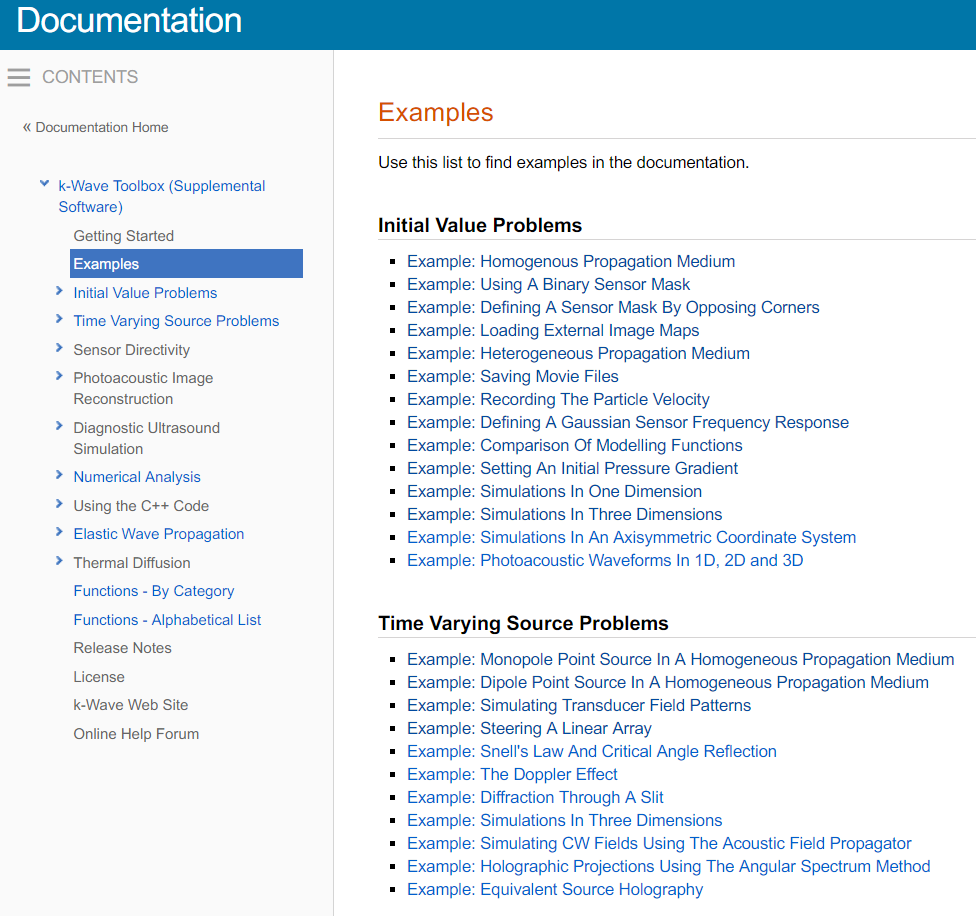Open Example: Homogenous Propagation Medium
This screenshot has height=916, width=976.
coord(570,261)
